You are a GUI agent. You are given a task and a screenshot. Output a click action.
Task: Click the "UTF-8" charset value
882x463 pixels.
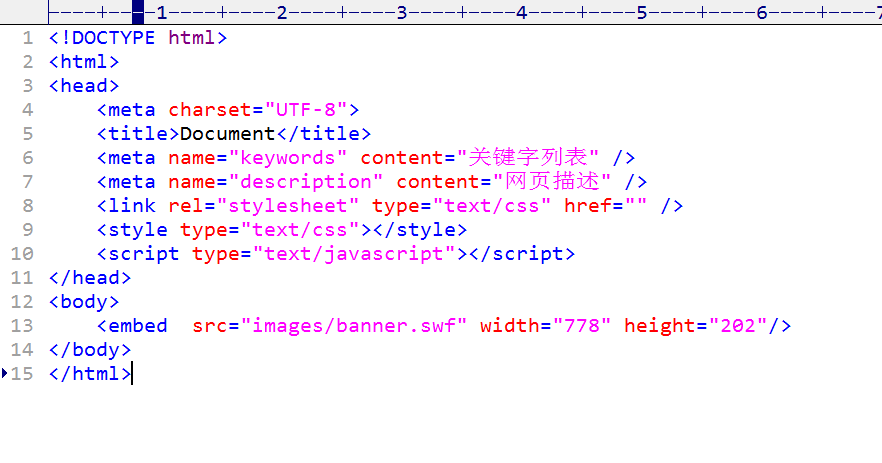click(x=306, y=110)
